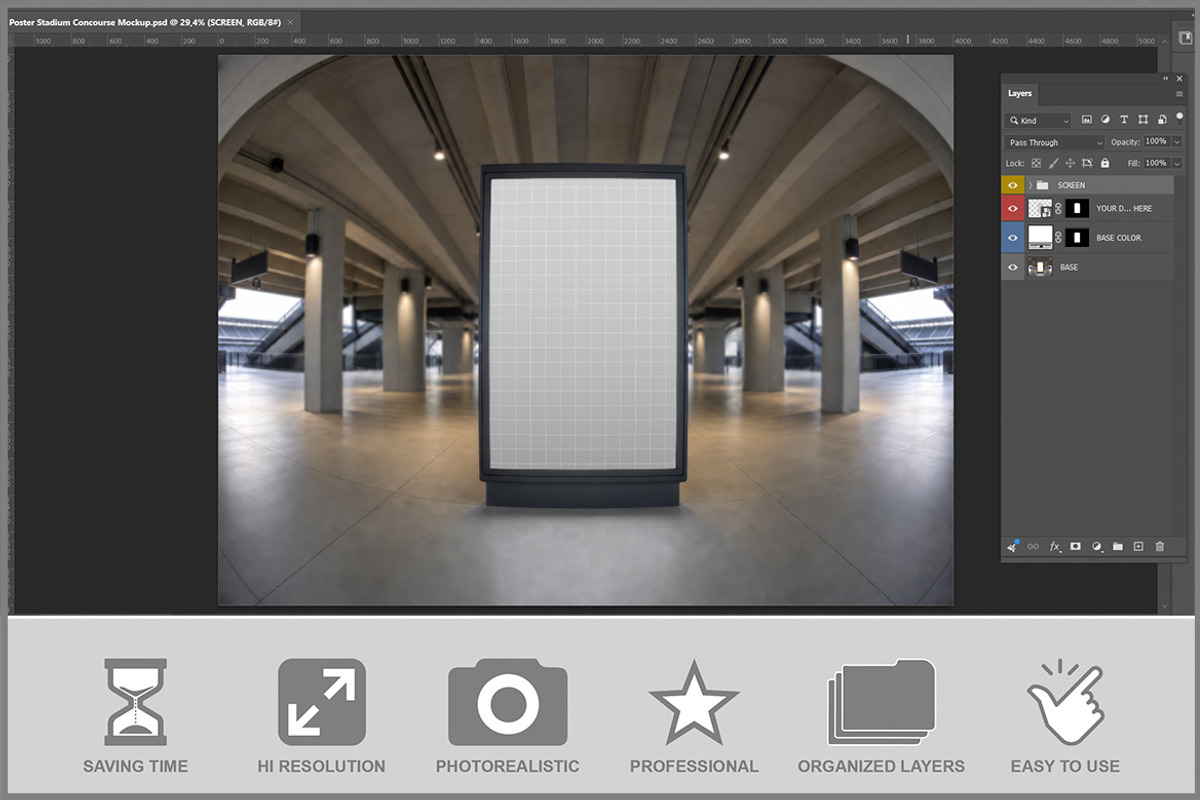
Task: Select the YOUR D... HERE smart object thumbnail
Action: 1040,208
